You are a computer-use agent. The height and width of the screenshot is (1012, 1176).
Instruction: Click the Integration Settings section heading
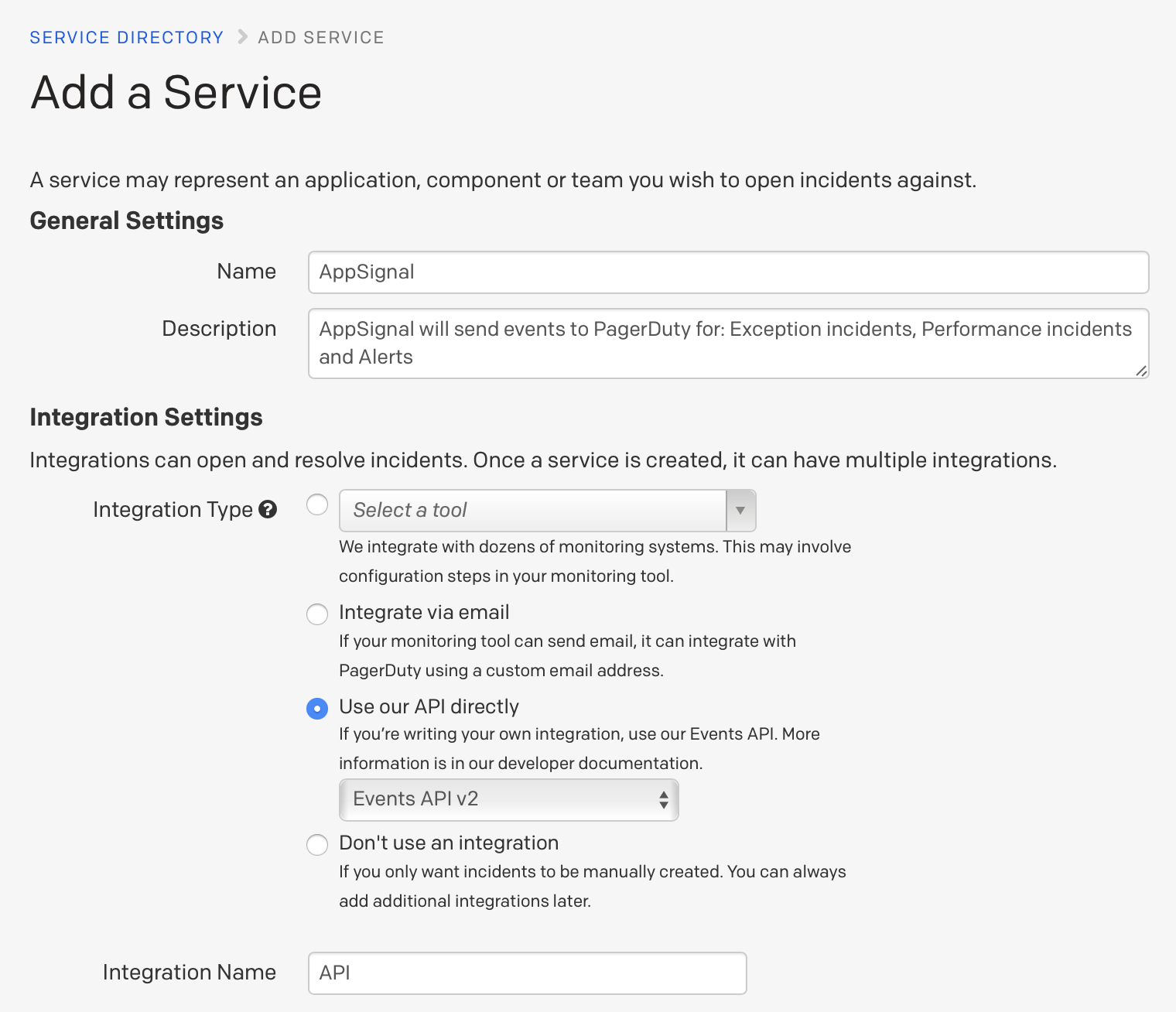(146, 417)
